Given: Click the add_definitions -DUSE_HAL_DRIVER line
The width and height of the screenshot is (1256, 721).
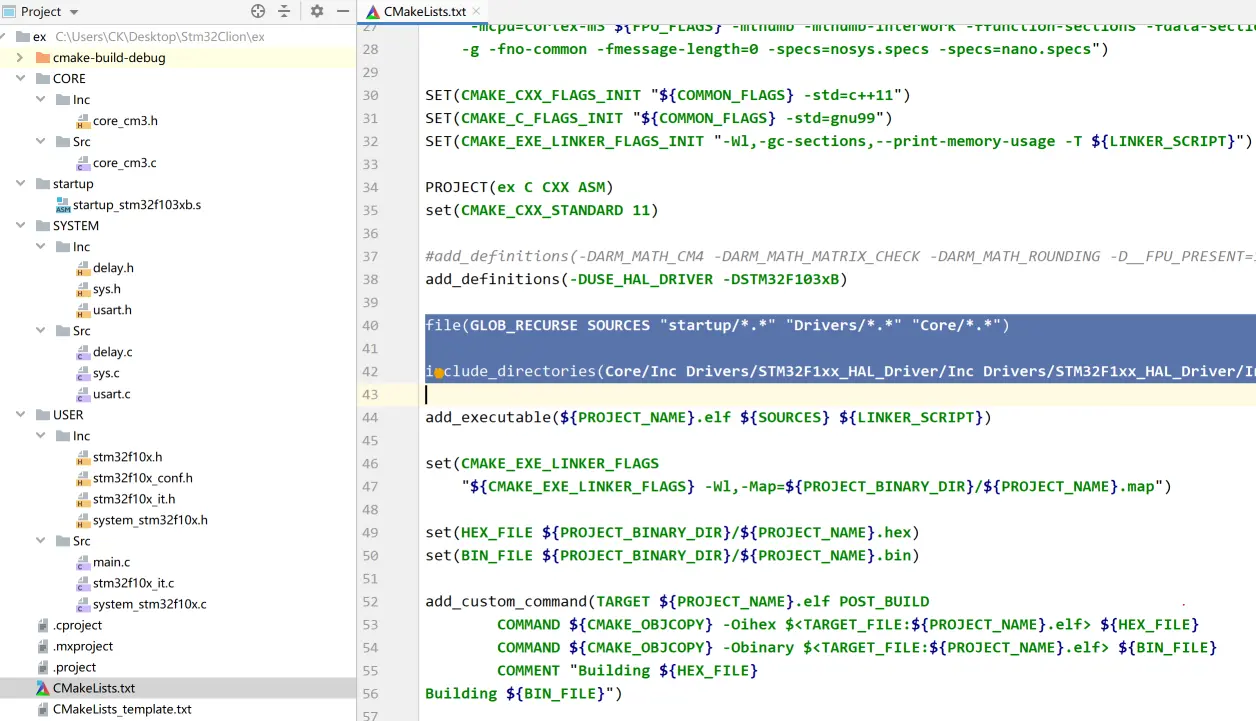Looking at the screenshot, I should pyautogui.click(x=636, y=279).
